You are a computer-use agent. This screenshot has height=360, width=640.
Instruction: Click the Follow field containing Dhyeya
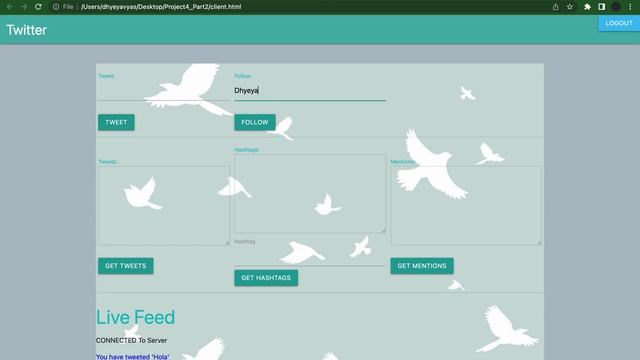[310, 91]
